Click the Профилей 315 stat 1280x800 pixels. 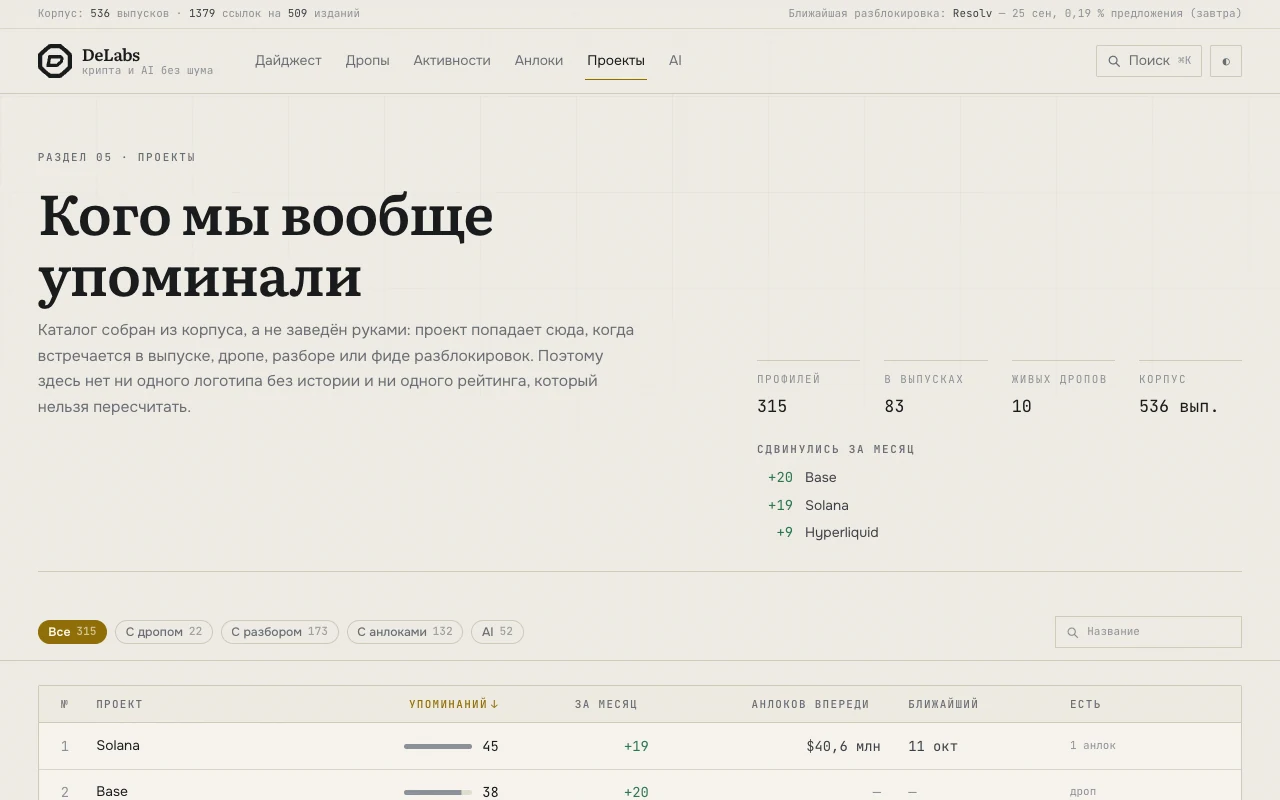(x=808, y=389)
